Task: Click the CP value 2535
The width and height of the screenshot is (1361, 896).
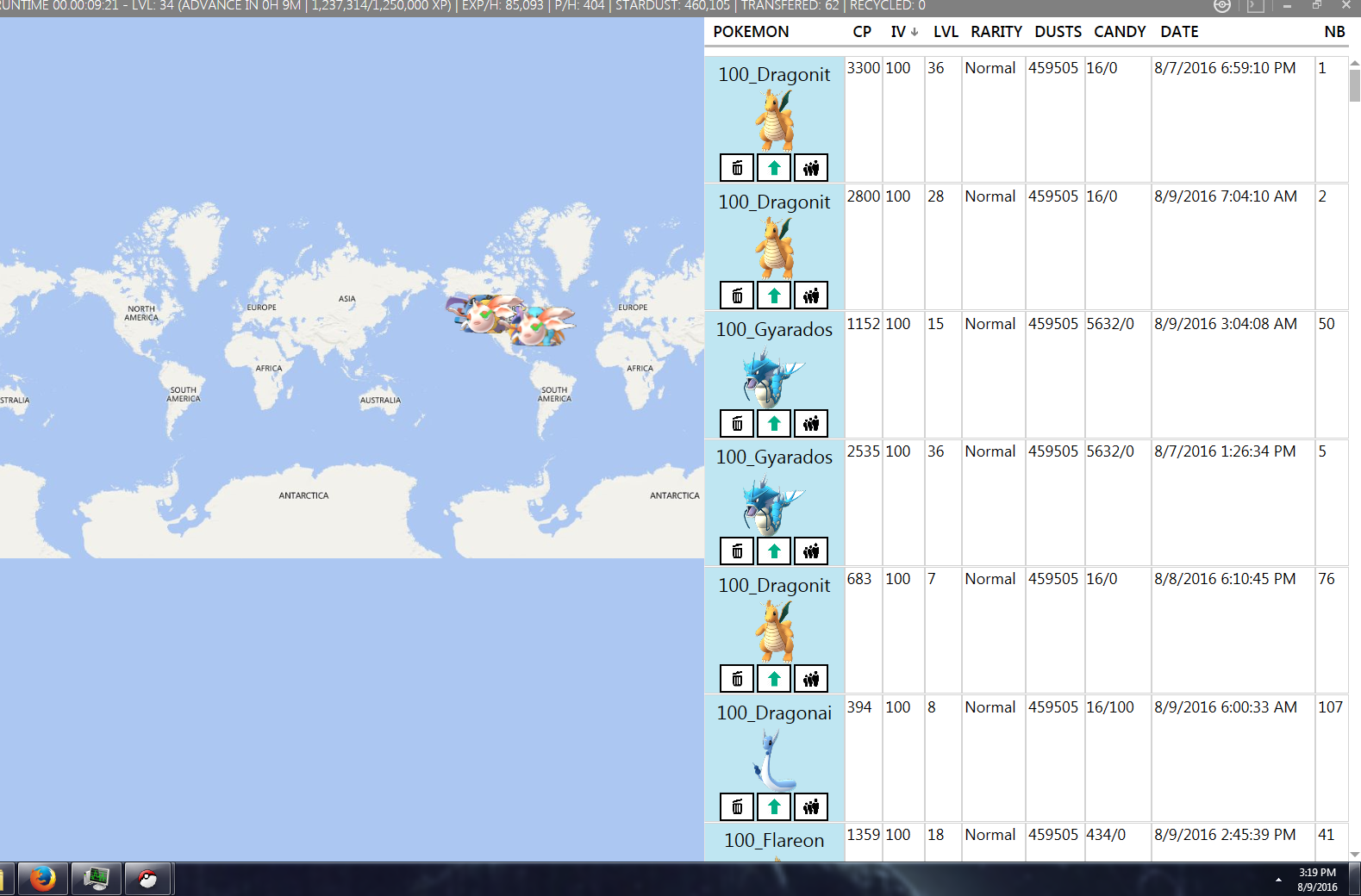Action: tap(864, 451)
